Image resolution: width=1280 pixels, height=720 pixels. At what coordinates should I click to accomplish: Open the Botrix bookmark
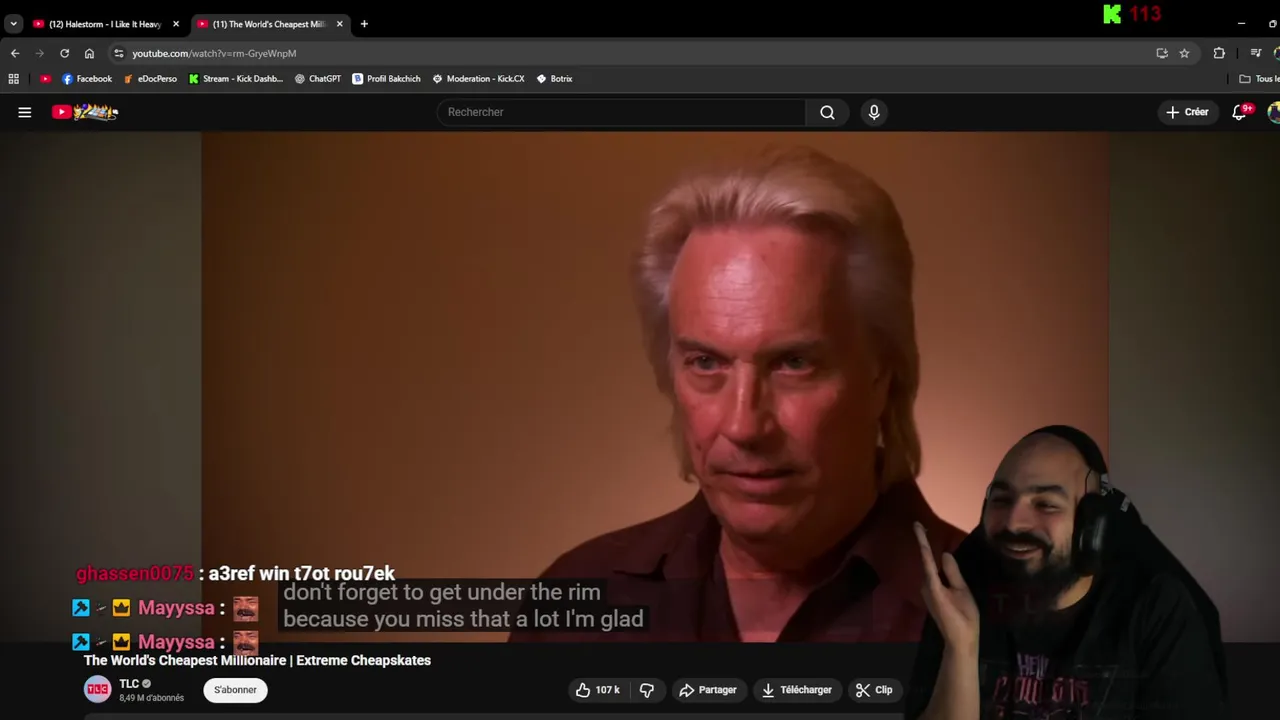(x=555, y=79)
